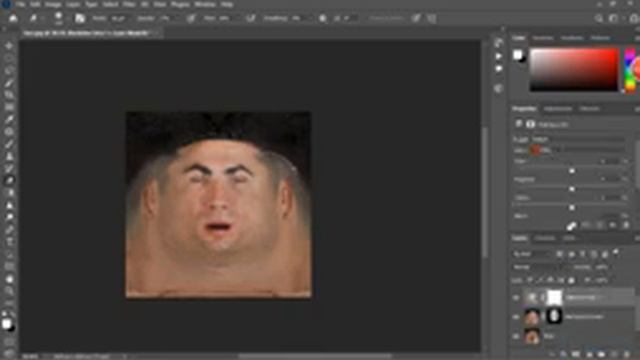The height and width of the screenshot is (360, 640).
Task: Open the Help menu
Action: point(227,4)
